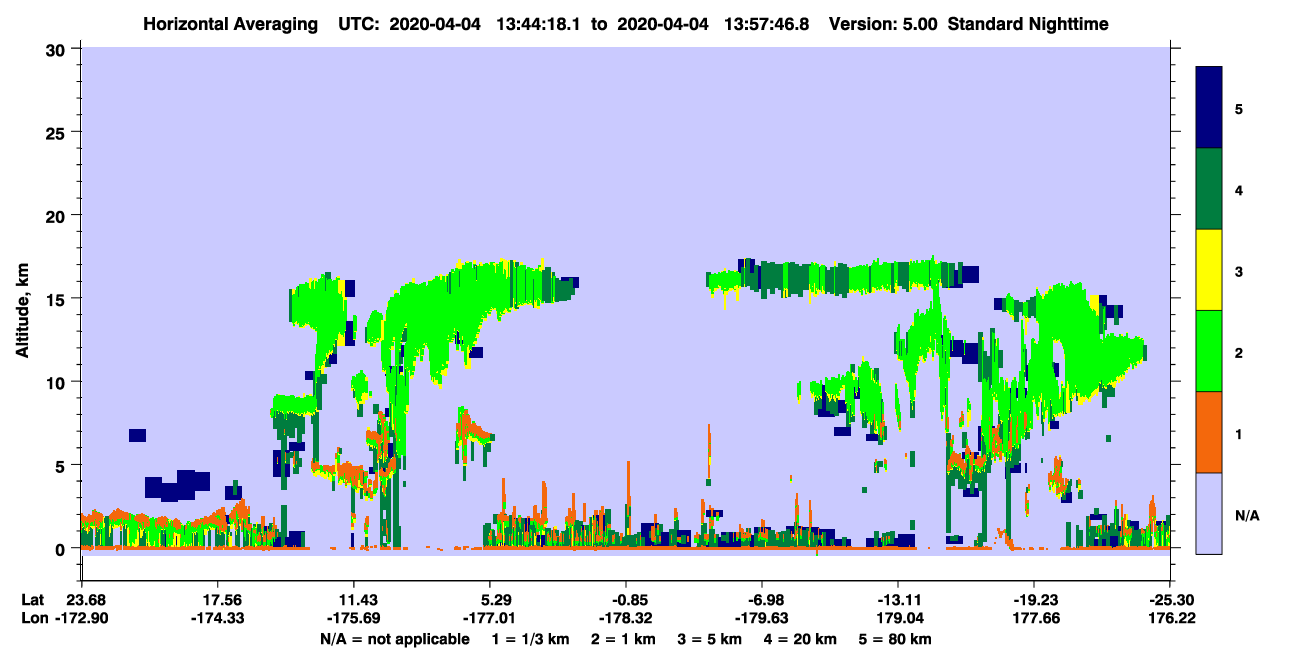Click longitude value -178.32
The height and width of the screenshot is (667, 1300).
(626, 619)
